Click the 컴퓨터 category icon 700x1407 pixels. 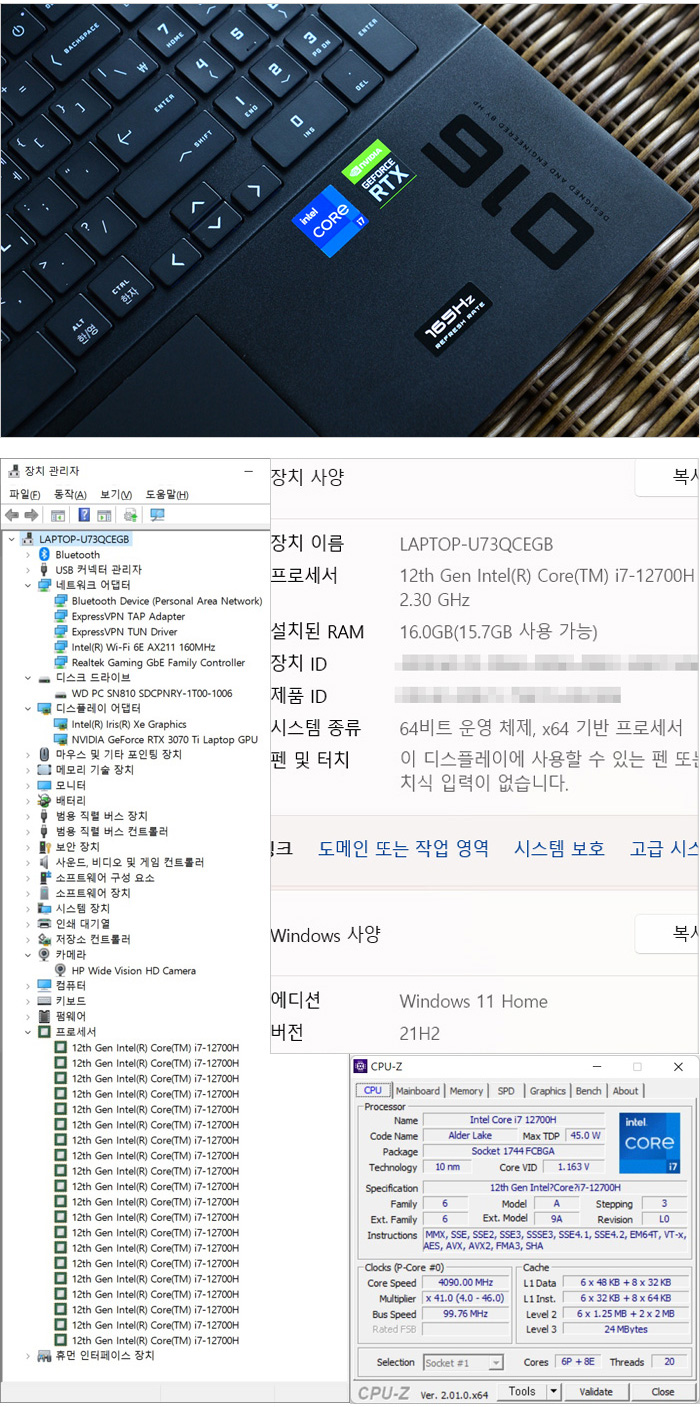tap(44, 985)
